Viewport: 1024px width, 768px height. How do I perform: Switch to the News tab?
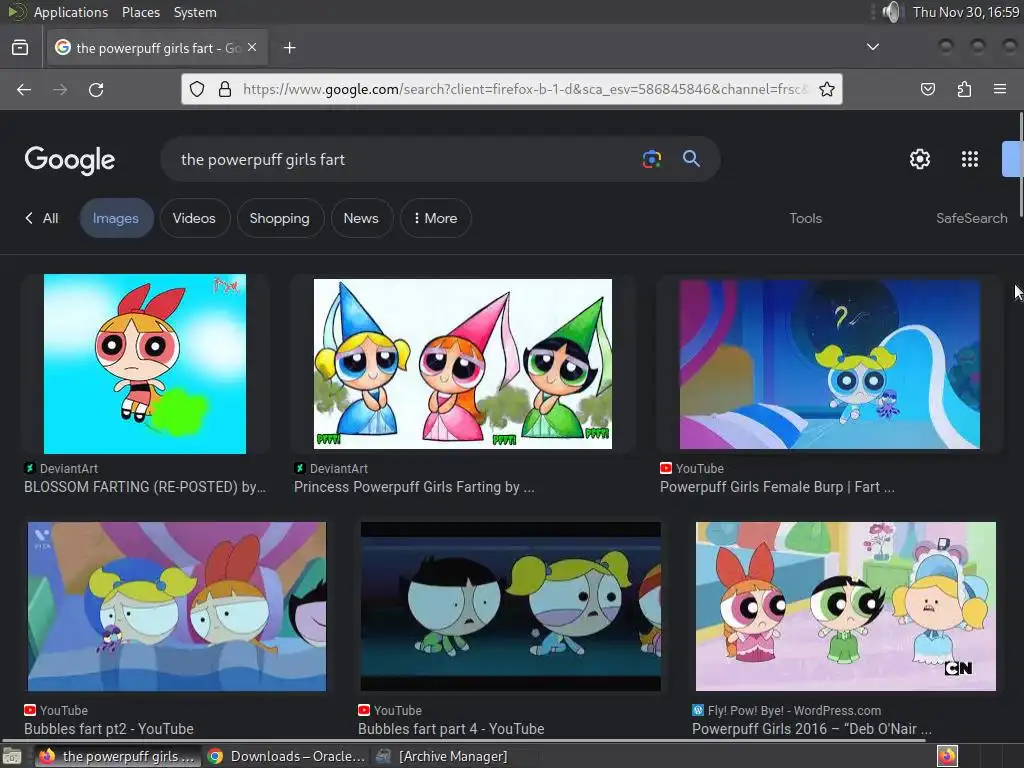pos(361,218)
